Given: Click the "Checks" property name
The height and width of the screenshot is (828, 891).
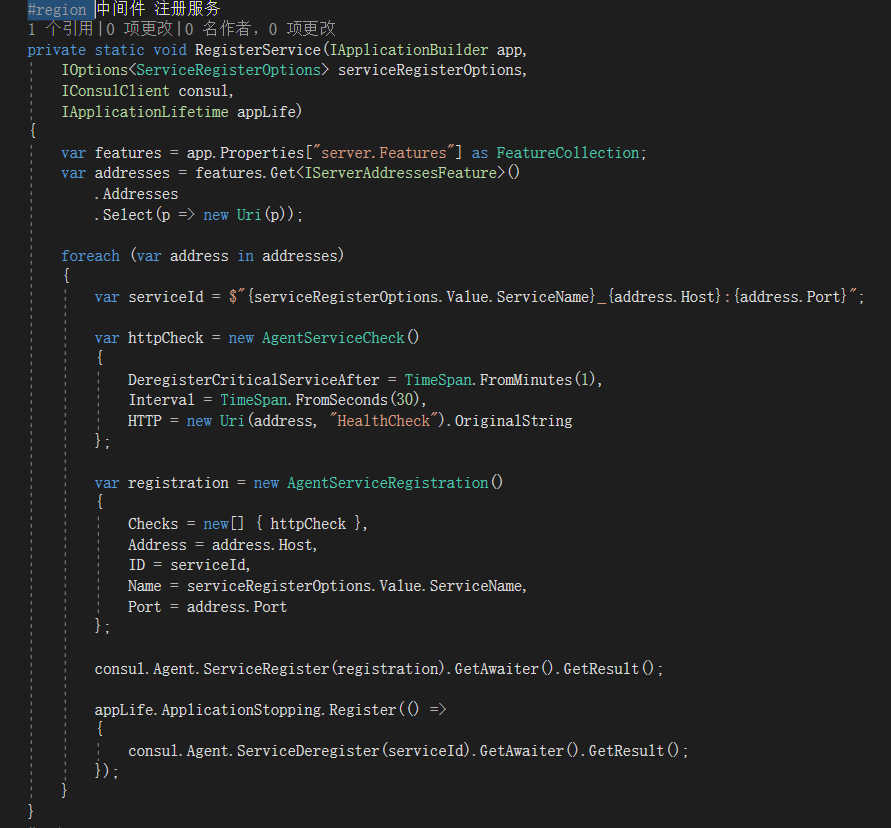Looking at the screenshot, I should (x=153, y=524).
